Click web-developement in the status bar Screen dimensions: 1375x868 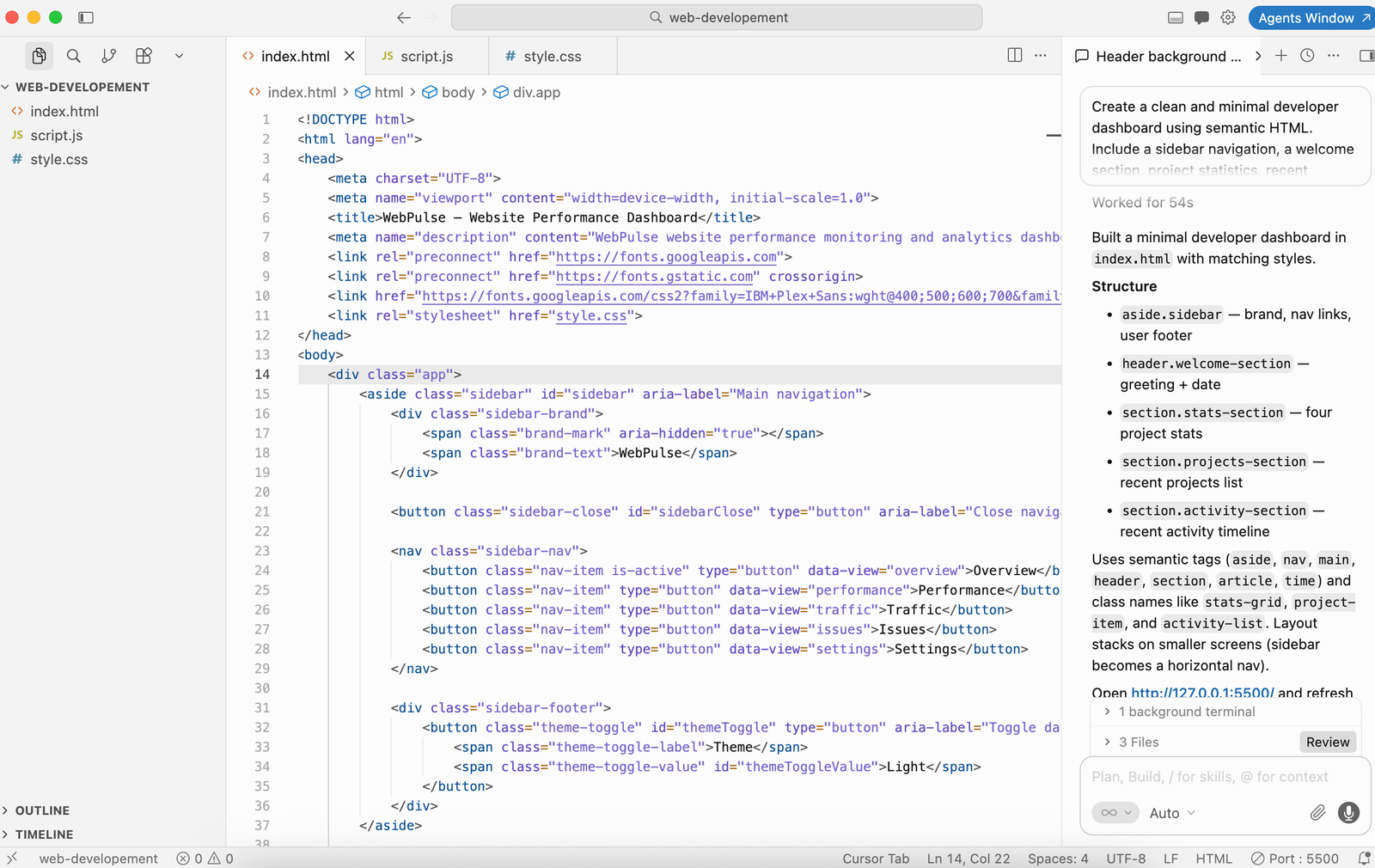[x=98, y=859]
